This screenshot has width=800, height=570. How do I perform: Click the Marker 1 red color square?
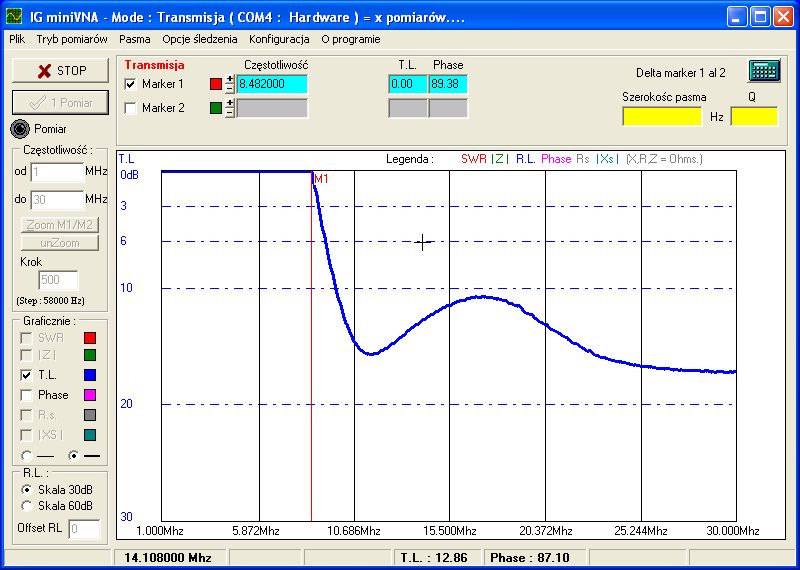[x=216, y=84]
